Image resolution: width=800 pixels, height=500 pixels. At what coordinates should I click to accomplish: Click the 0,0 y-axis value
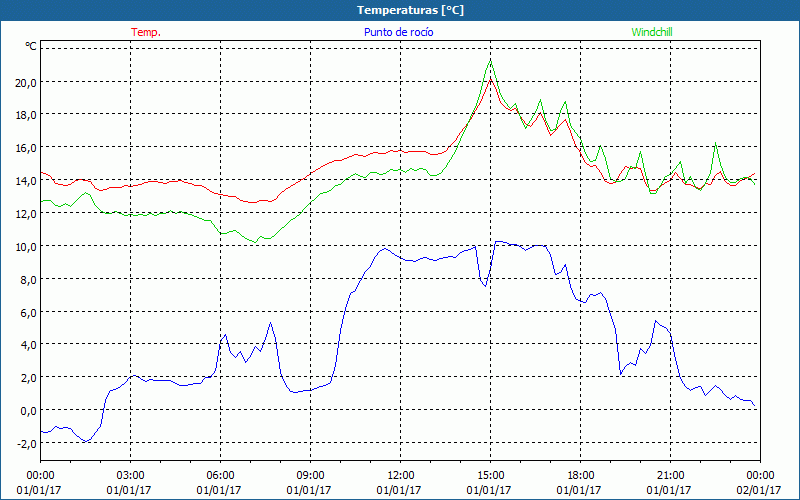pos(28,411)
